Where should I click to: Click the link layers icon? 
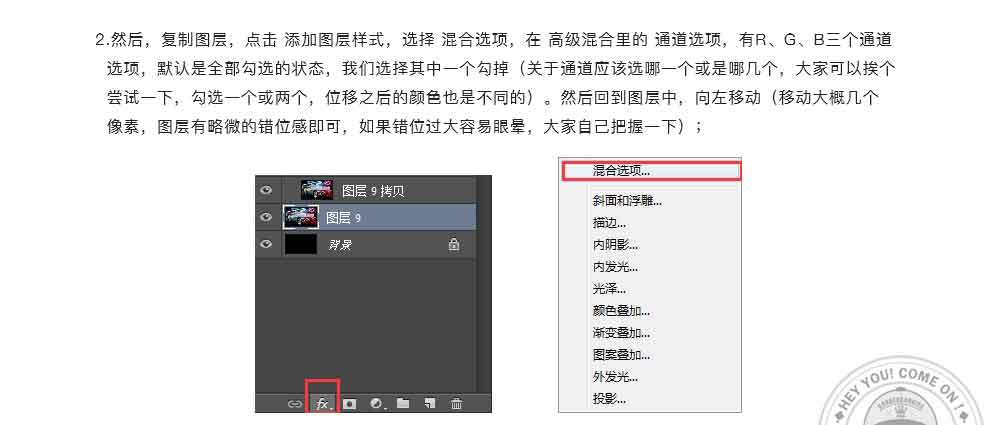pyautogui.click(x=294, y=404)
